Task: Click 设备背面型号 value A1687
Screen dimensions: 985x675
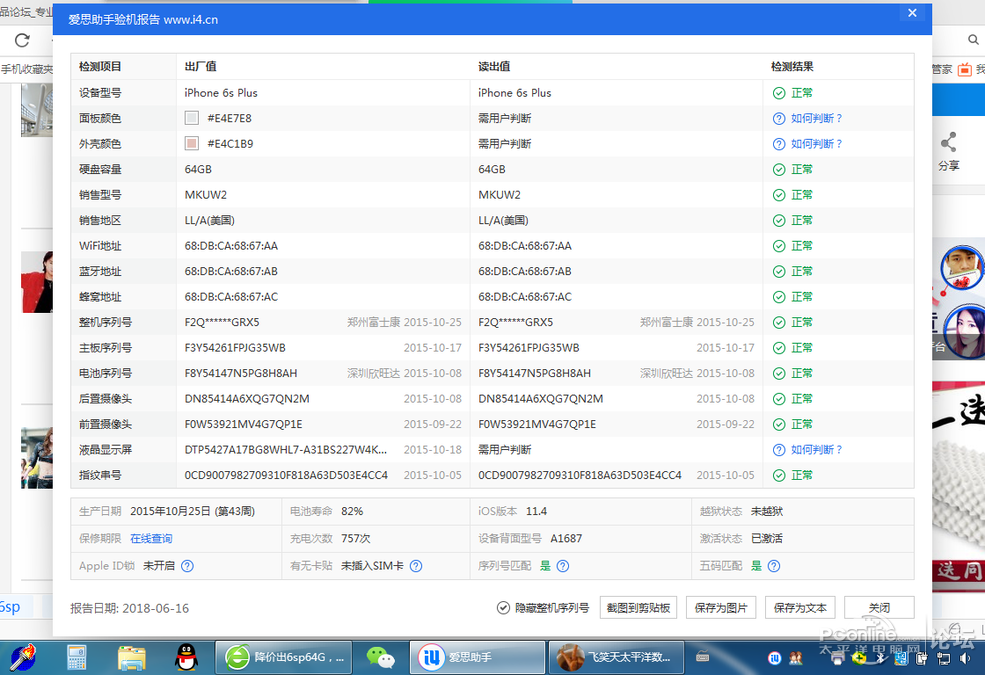Action: [x=566, y=539]
